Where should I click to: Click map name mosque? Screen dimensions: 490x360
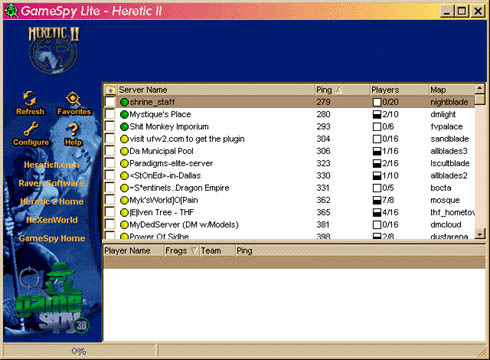point(445,200)
